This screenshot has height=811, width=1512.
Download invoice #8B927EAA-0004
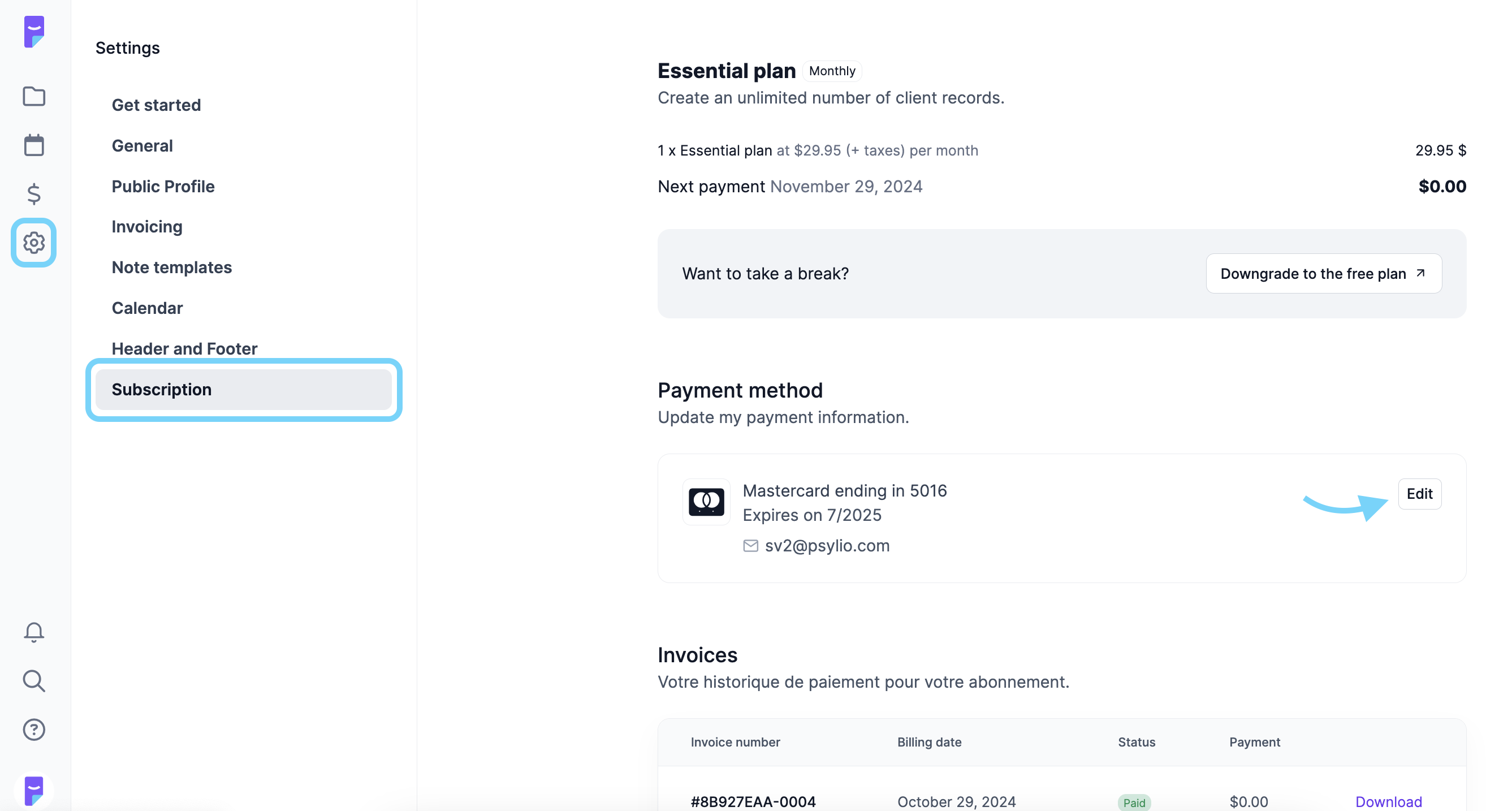pos(1388,801)
